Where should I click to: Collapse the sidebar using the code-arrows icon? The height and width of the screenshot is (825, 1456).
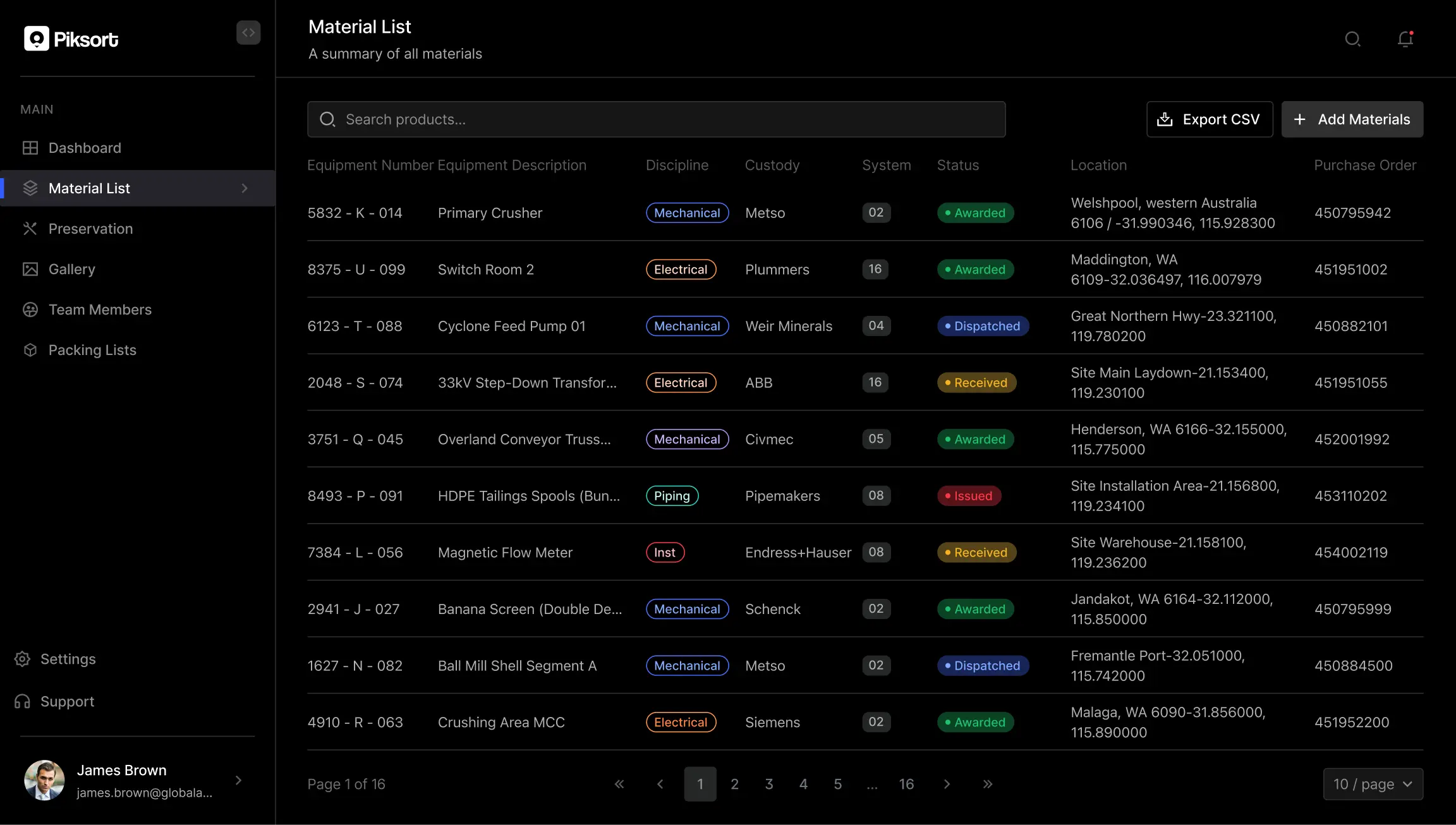pos(248,32)
